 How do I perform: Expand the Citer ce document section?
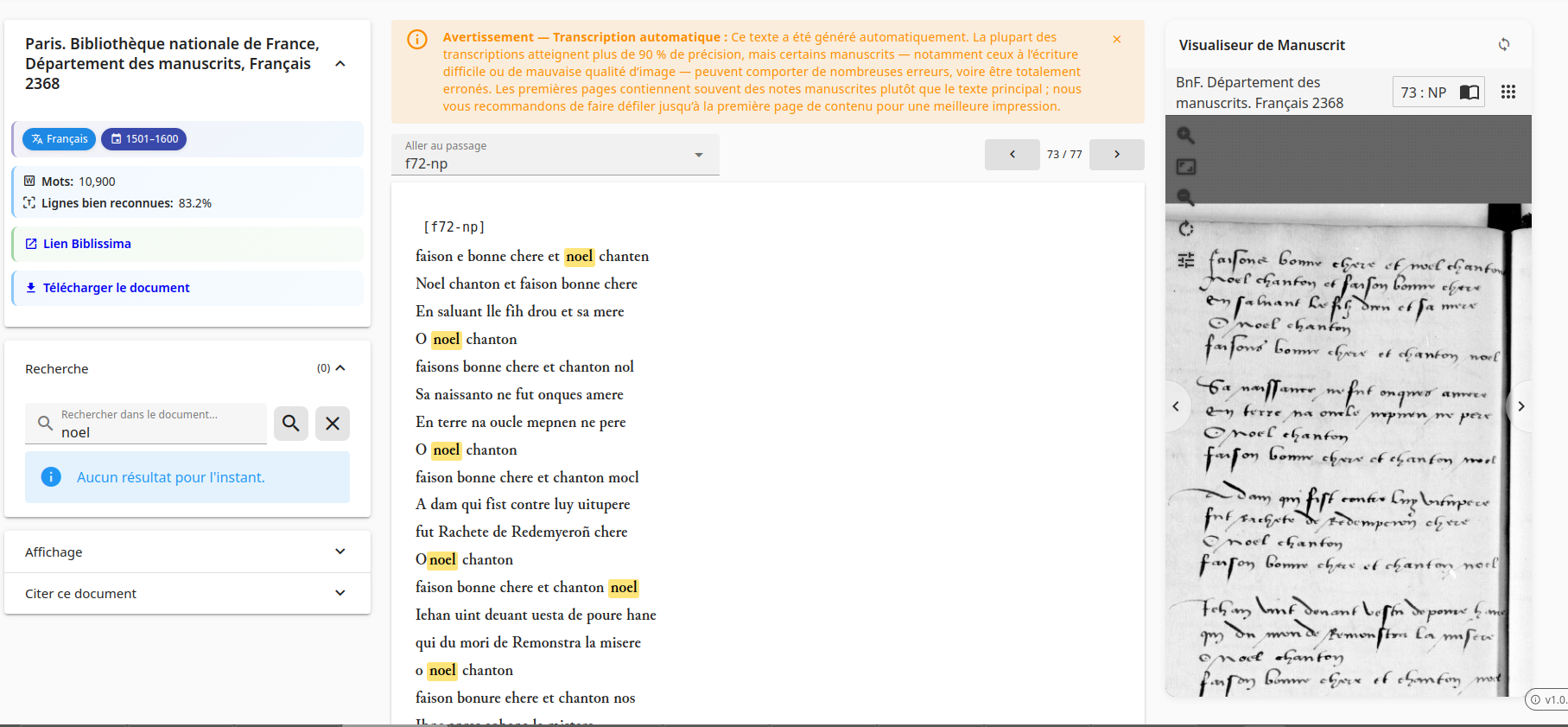pyautogui.click(x=340, y=593)
